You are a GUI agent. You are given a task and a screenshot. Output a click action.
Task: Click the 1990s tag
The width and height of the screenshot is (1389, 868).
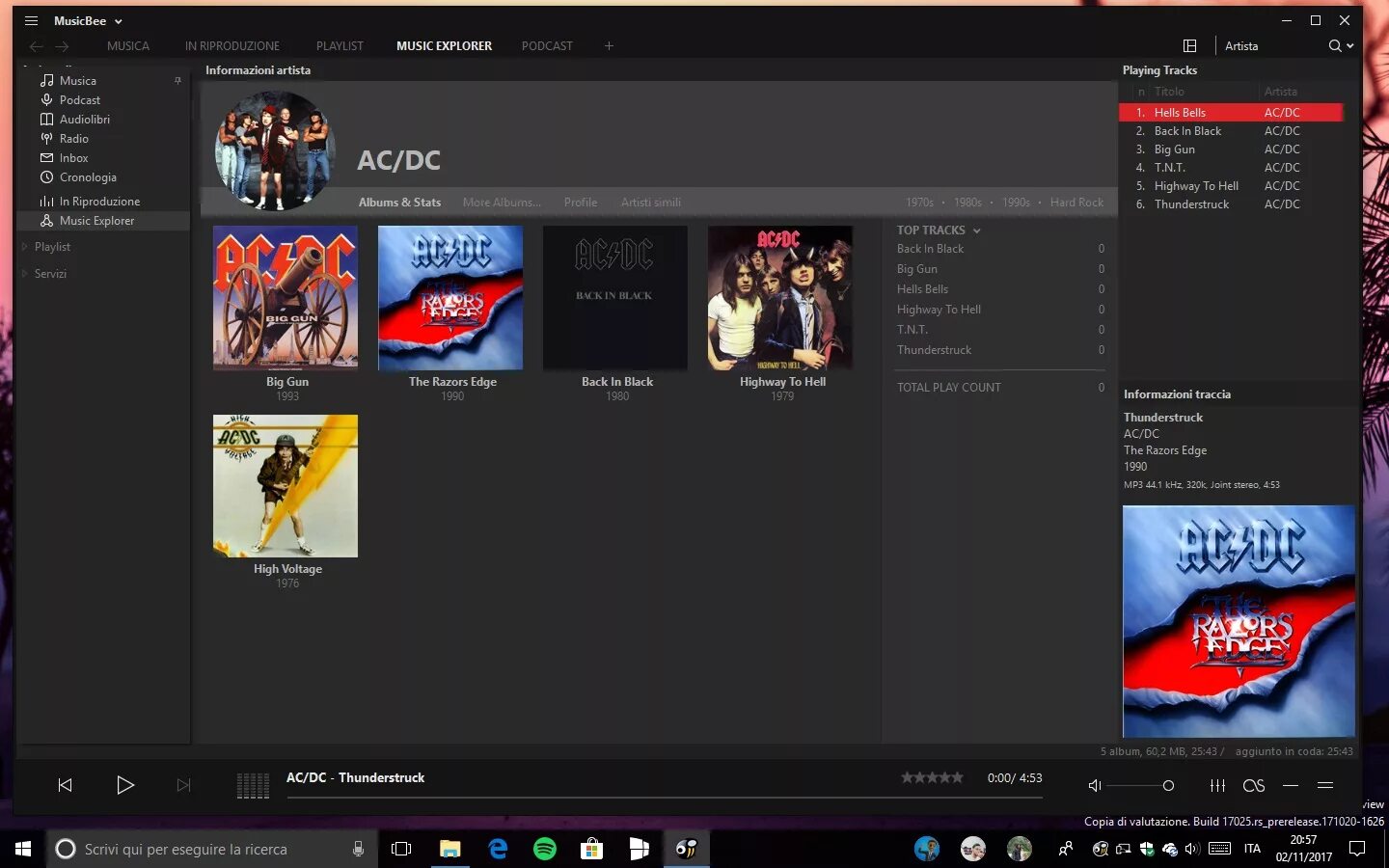(x=1016, y=203)
